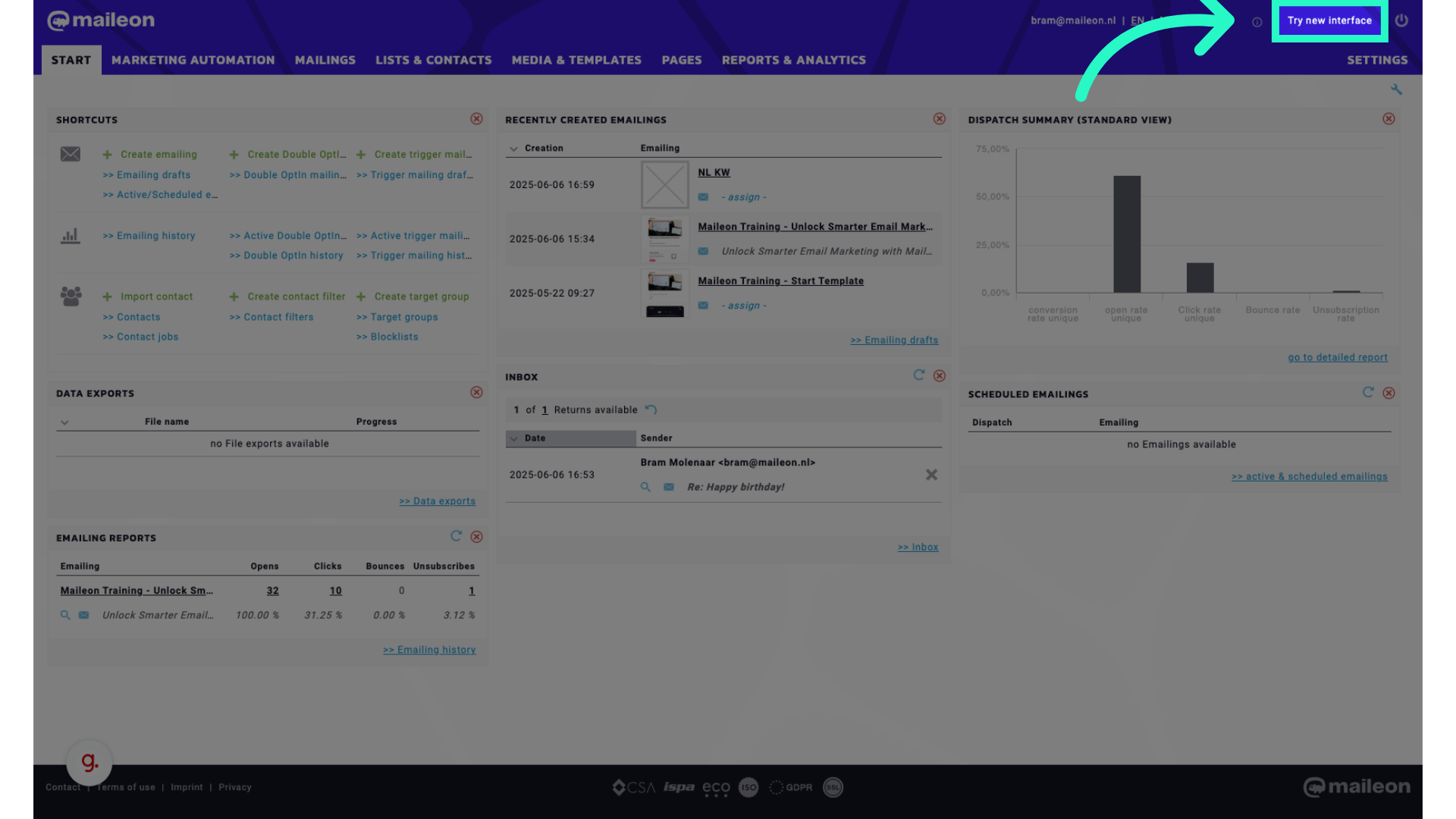Open the Mailings menu
Screen dimensions: 1456x819
tap(325, 60)
